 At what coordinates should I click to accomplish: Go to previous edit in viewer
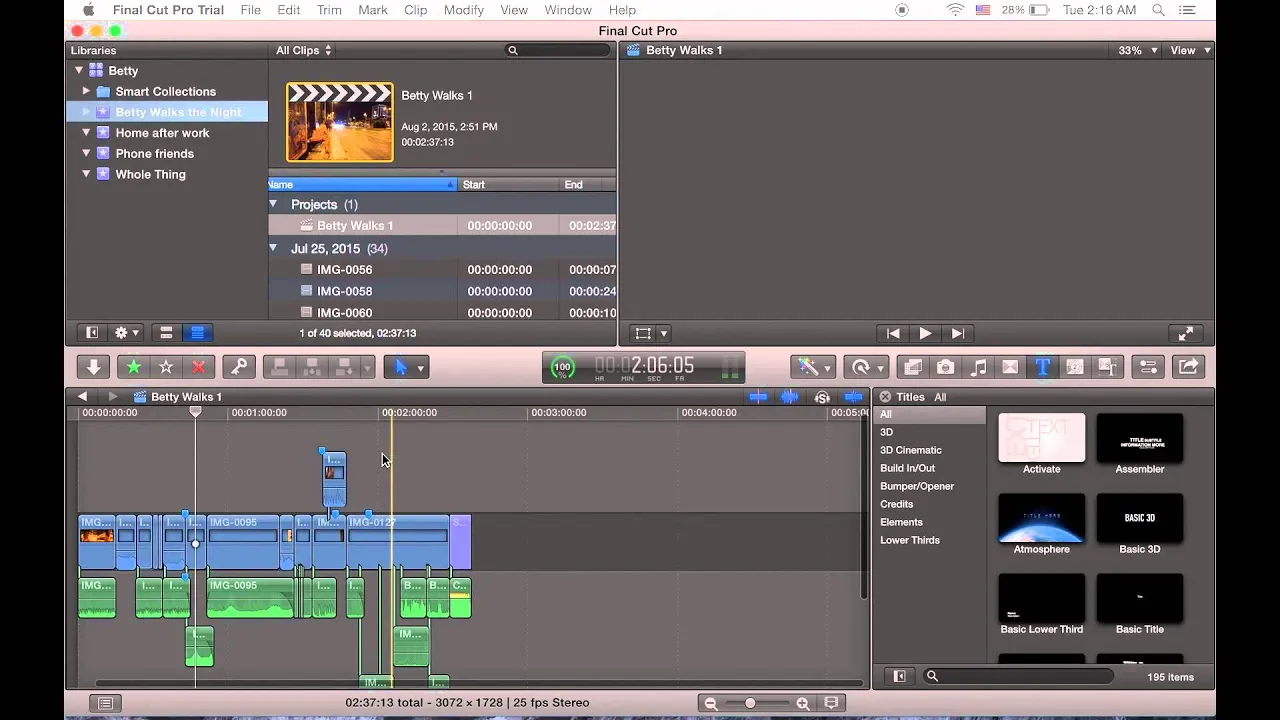tap(893, 334)
